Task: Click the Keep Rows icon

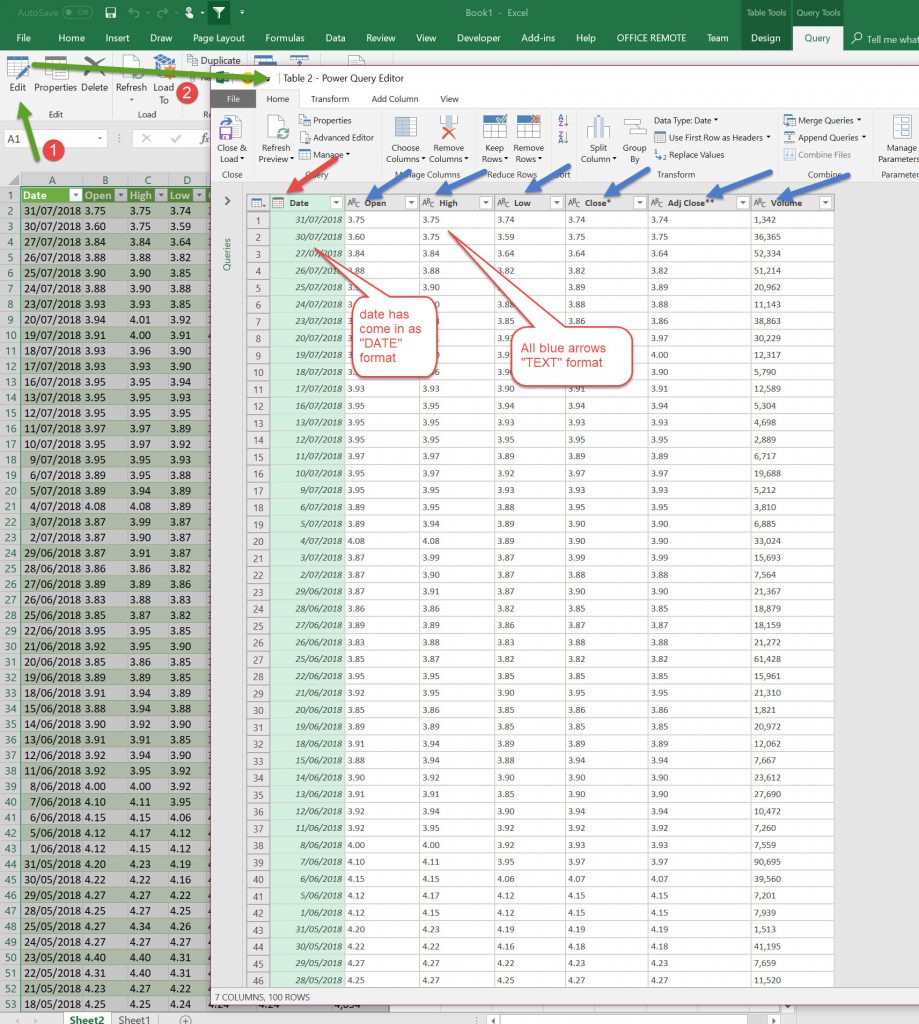Action: (x=494, y=129)
